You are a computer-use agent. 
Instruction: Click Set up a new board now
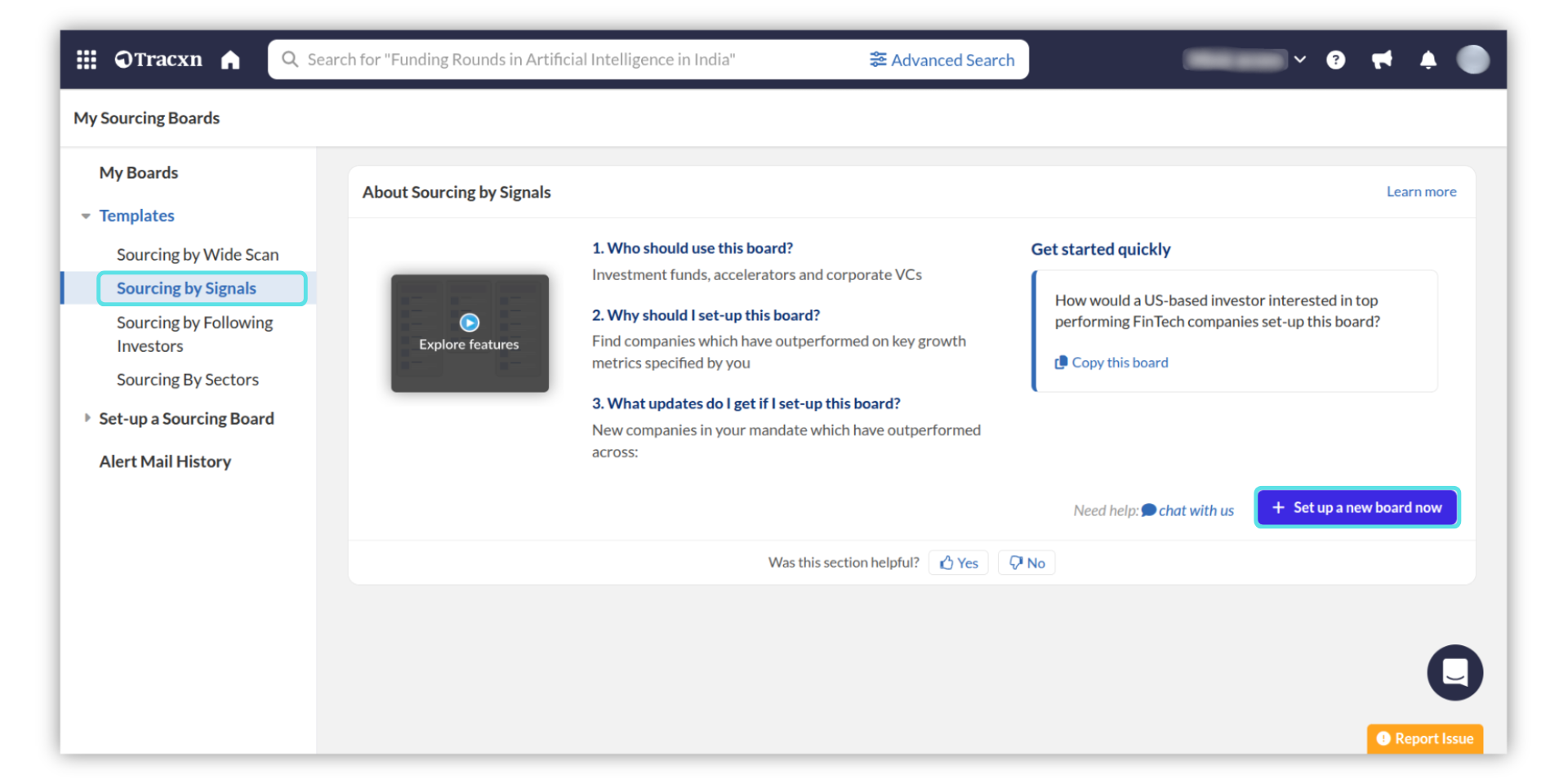(x=1356, y=507)
